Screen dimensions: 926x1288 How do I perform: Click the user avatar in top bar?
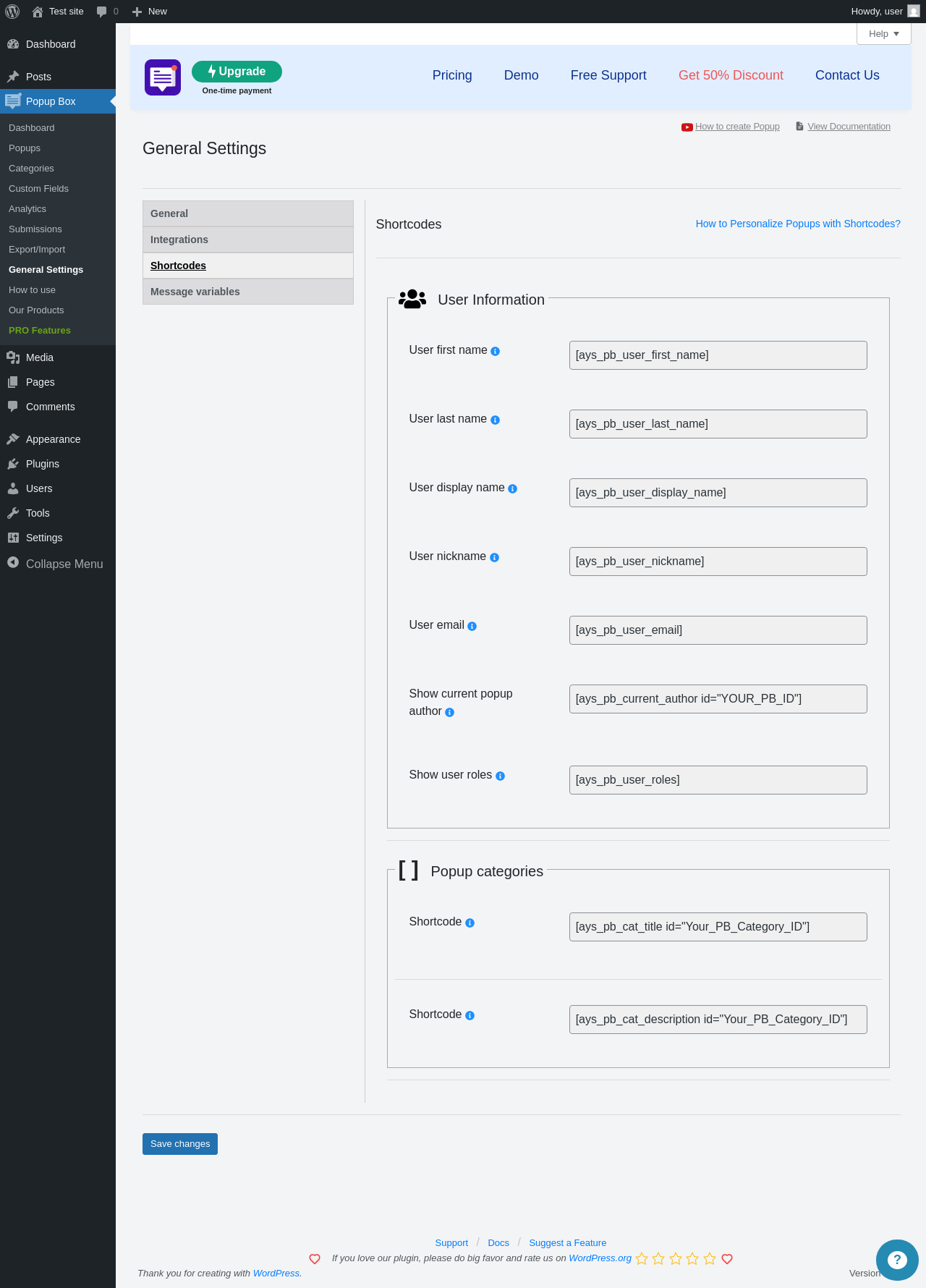914,12
